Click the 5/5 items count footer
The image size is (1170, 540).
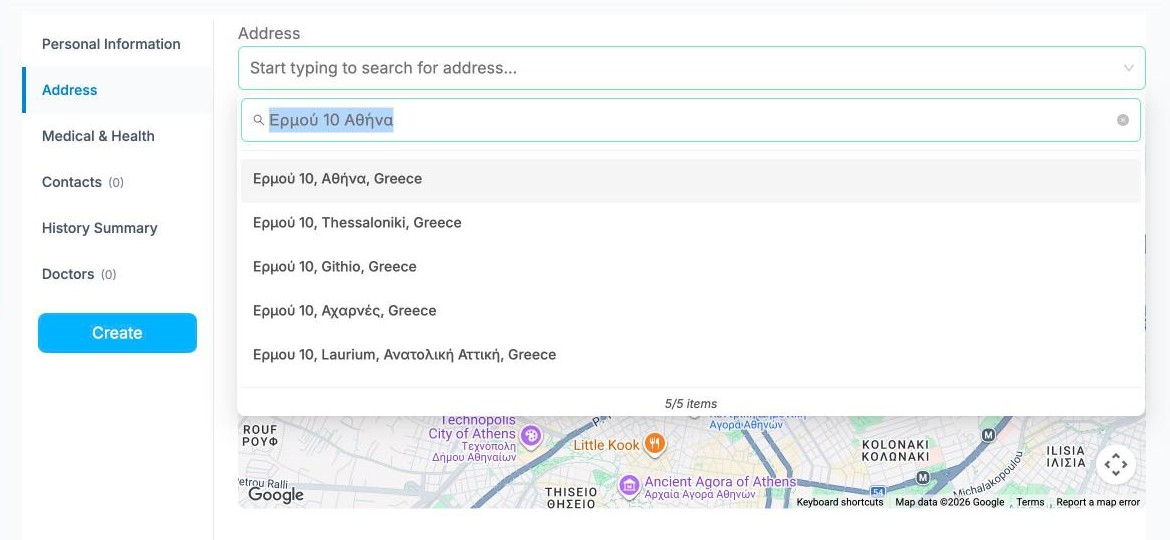[690, 404]
